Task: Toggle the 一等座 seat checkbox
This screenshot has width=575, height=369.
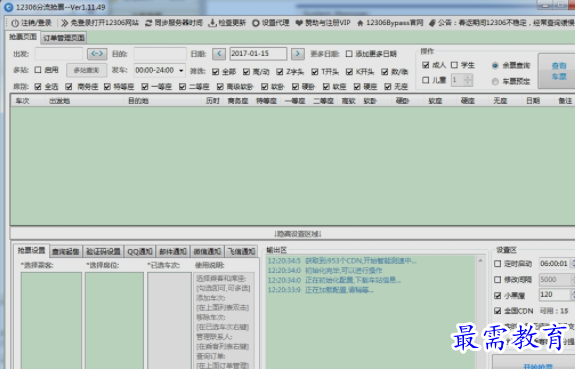Action: [x=145, y=87]
